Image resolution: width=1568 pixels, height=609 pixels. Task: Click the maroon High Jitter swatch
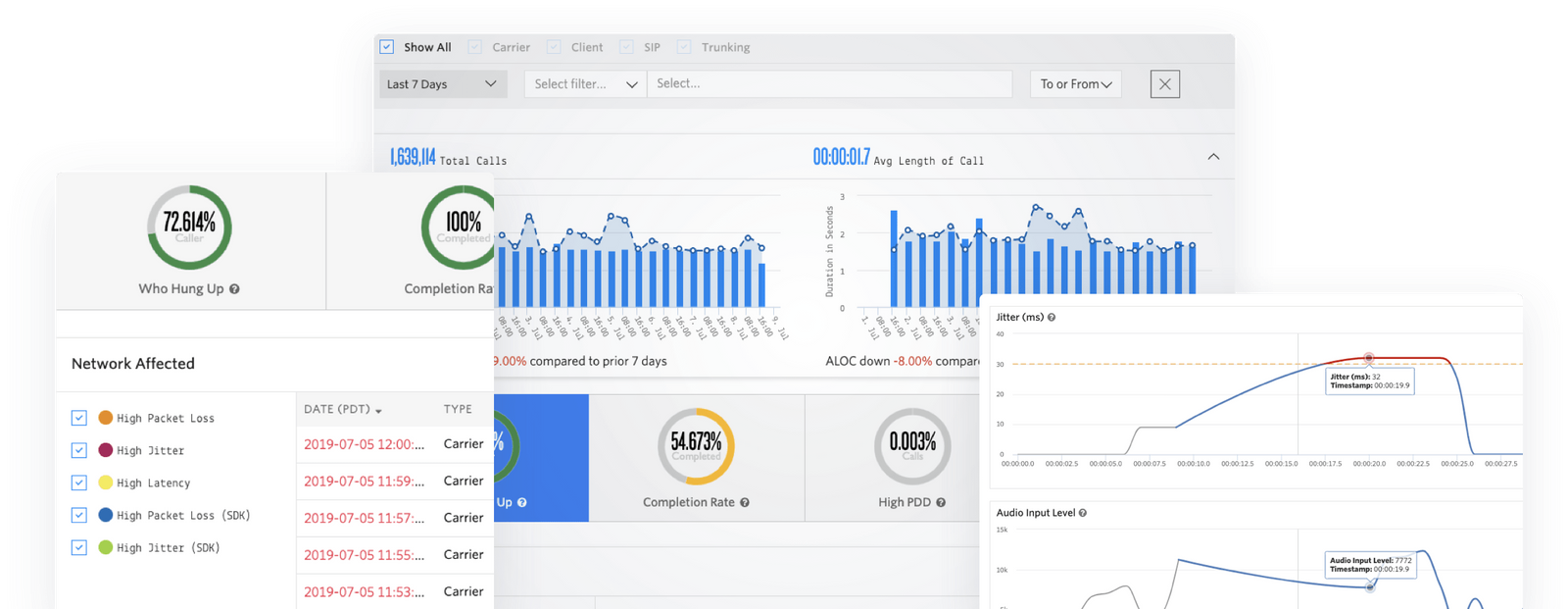click(105, 450)
